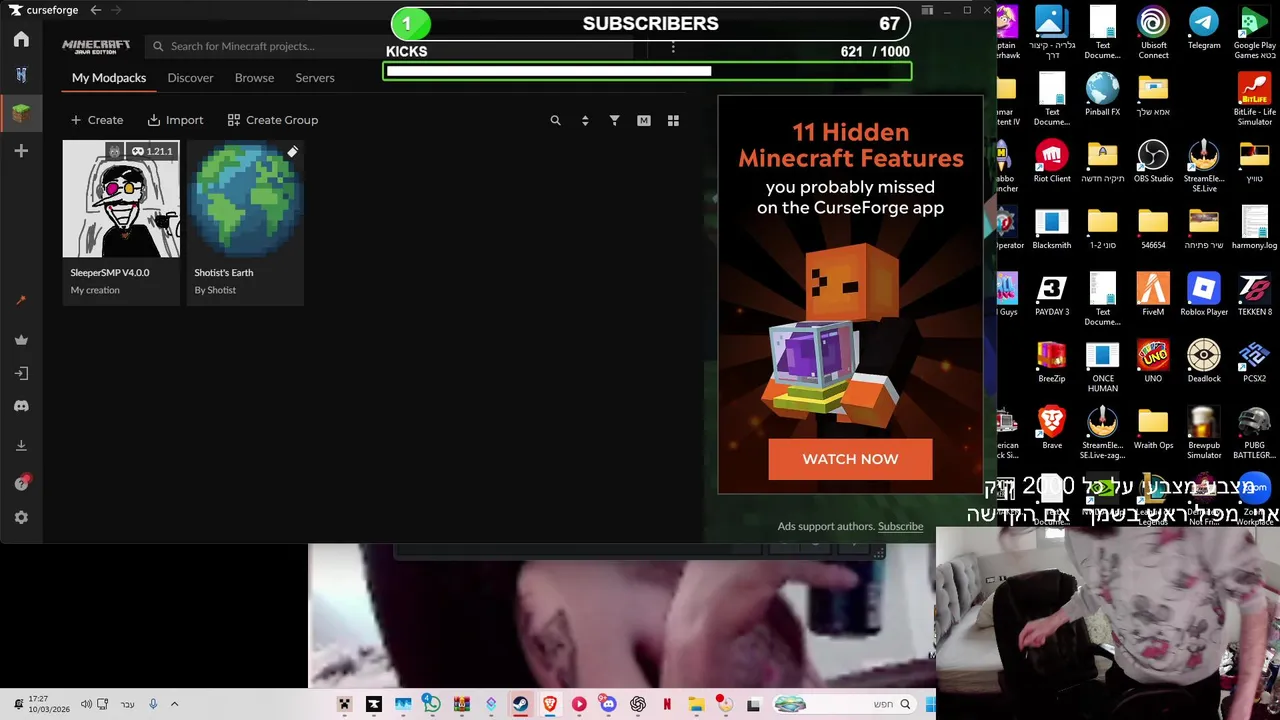Open Deadlock desktop icon
The image size is (1280, 720).
tap(1204, 362)
